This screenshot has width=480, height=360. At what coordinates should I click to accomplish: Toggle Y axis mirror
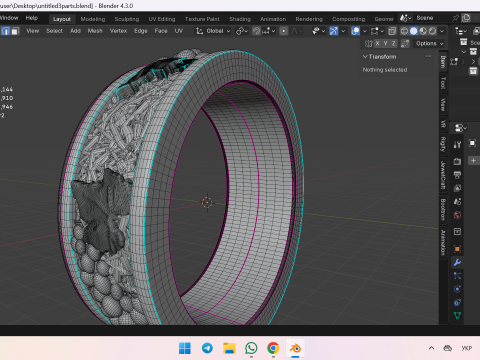click(385, 43)
